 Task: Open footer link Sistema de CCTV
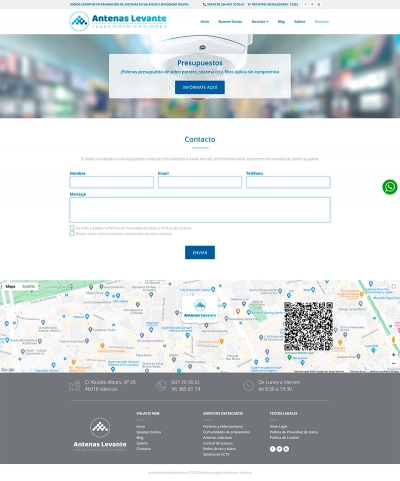coord(216,454)
